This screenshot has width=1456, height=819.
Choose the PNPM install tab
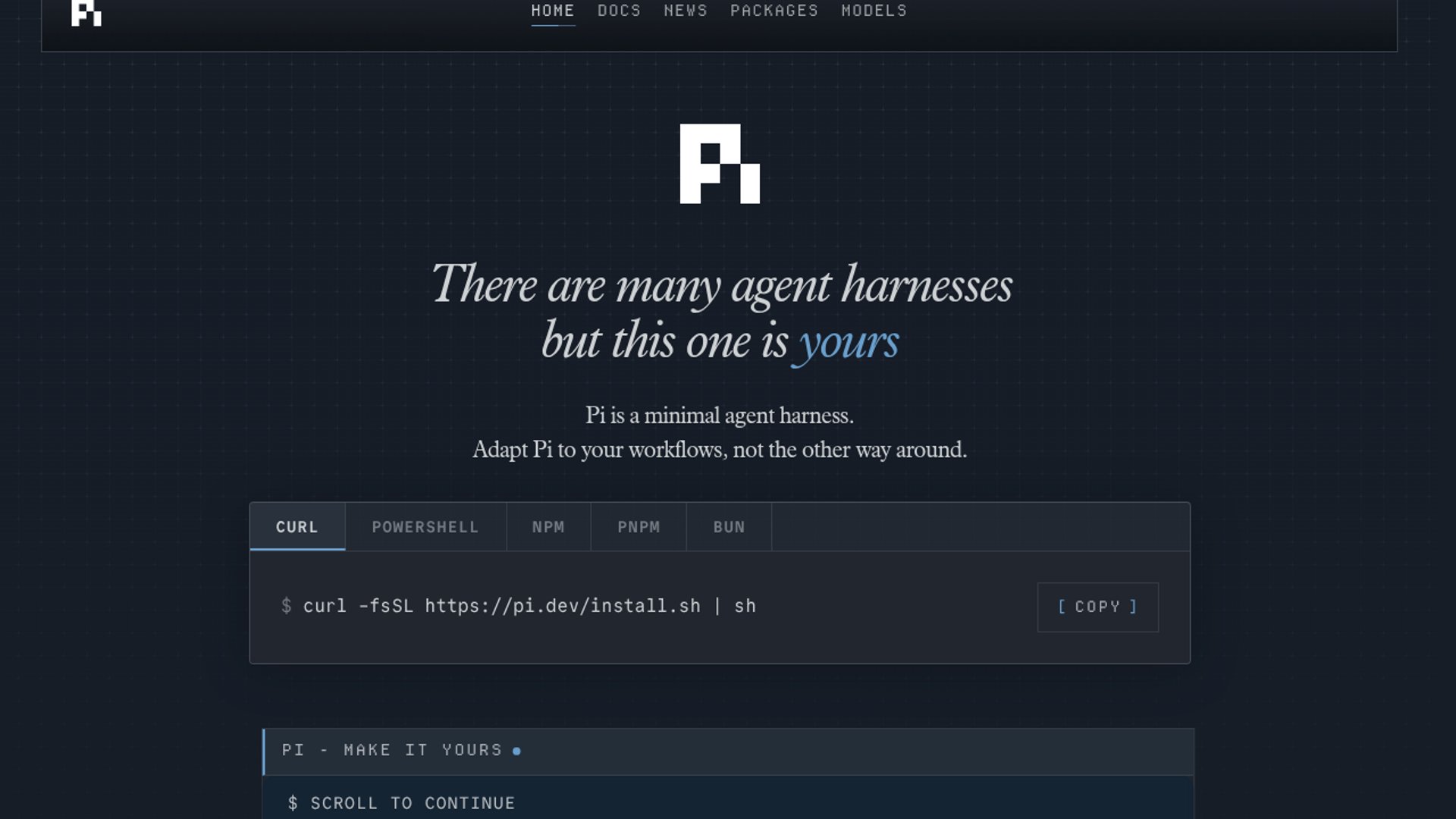click(639, 527)
